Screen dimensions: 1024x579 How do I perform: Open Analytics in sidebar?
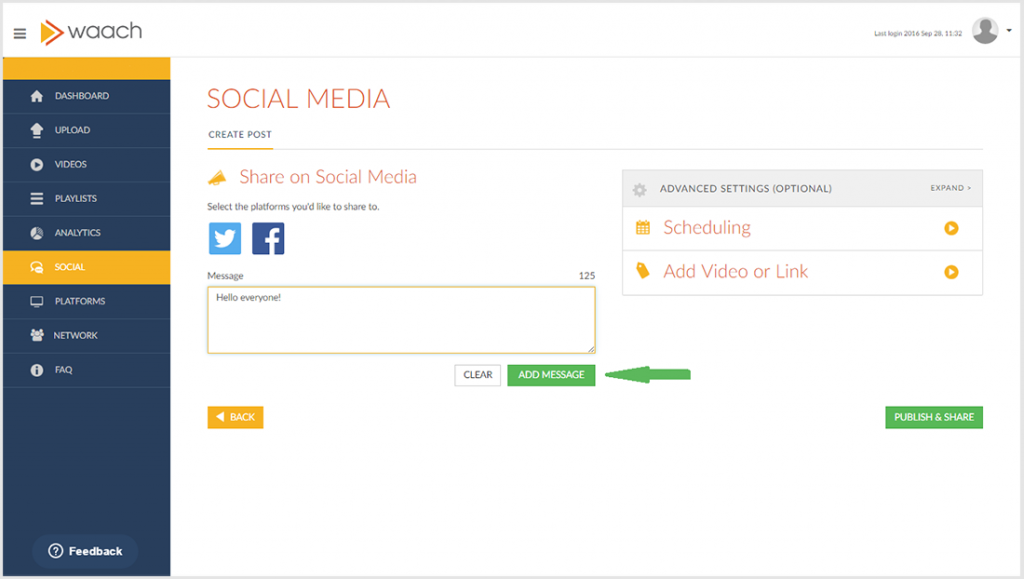pos(86,233)
